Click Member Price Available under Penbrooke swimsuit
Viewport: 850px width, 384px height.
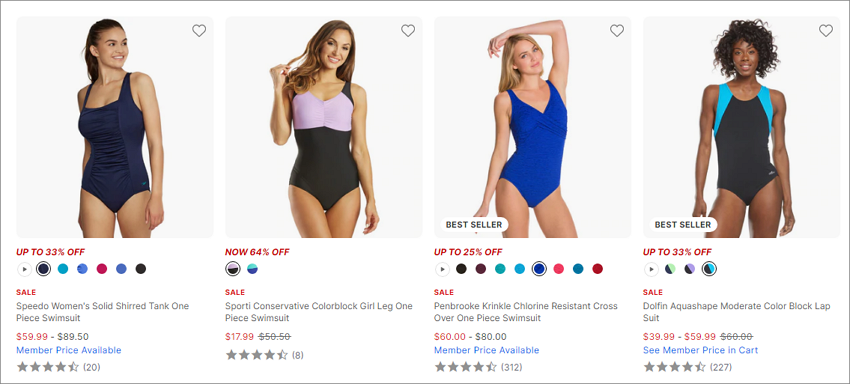(x=486, y=350)
